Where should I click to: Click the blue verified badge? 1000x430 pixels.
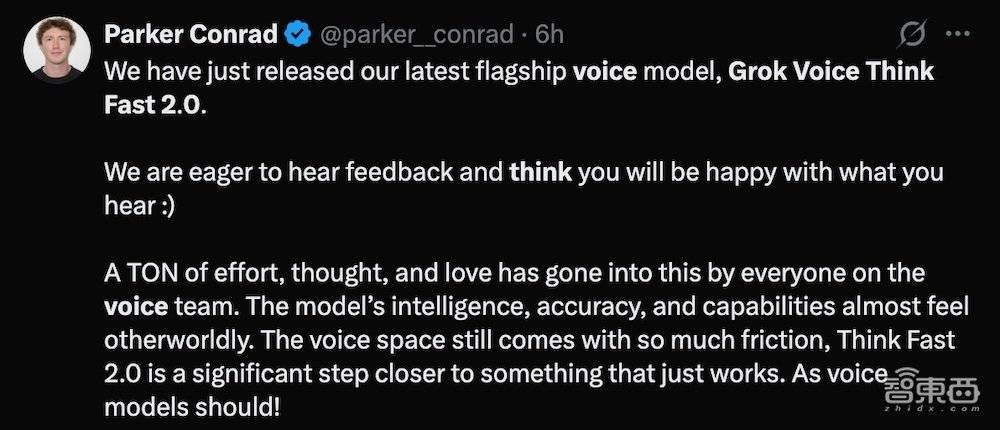click(x=297, y=34)
